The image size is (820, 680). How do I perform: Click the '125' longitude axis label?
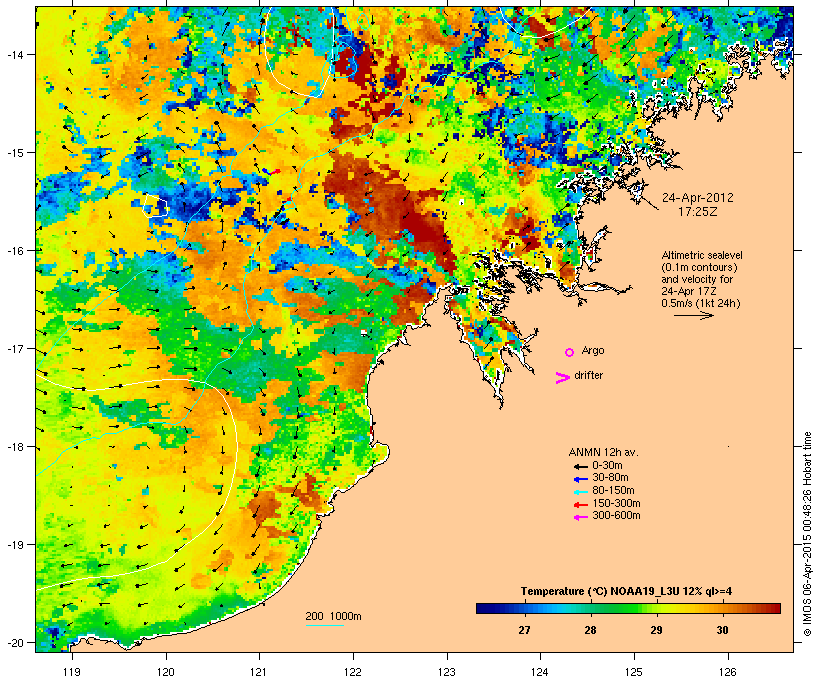[x=634, y=672]
